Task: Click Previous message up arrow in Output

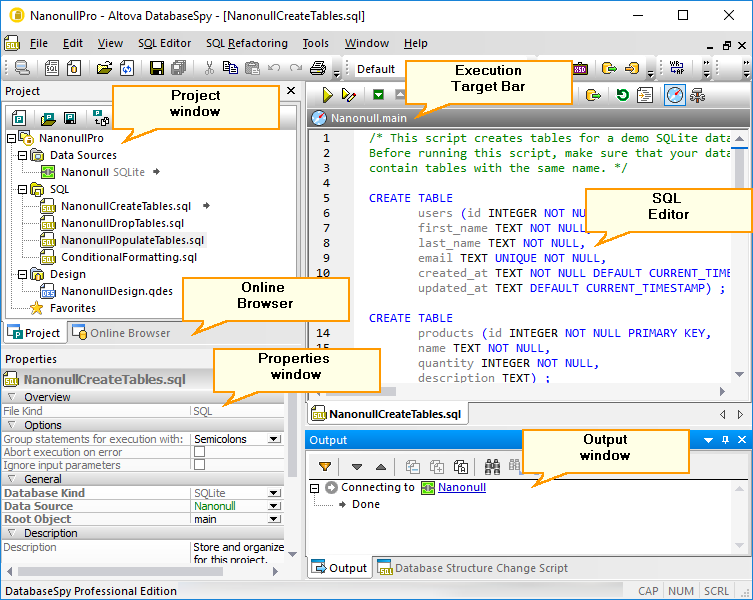Action: tap(381, 466)
